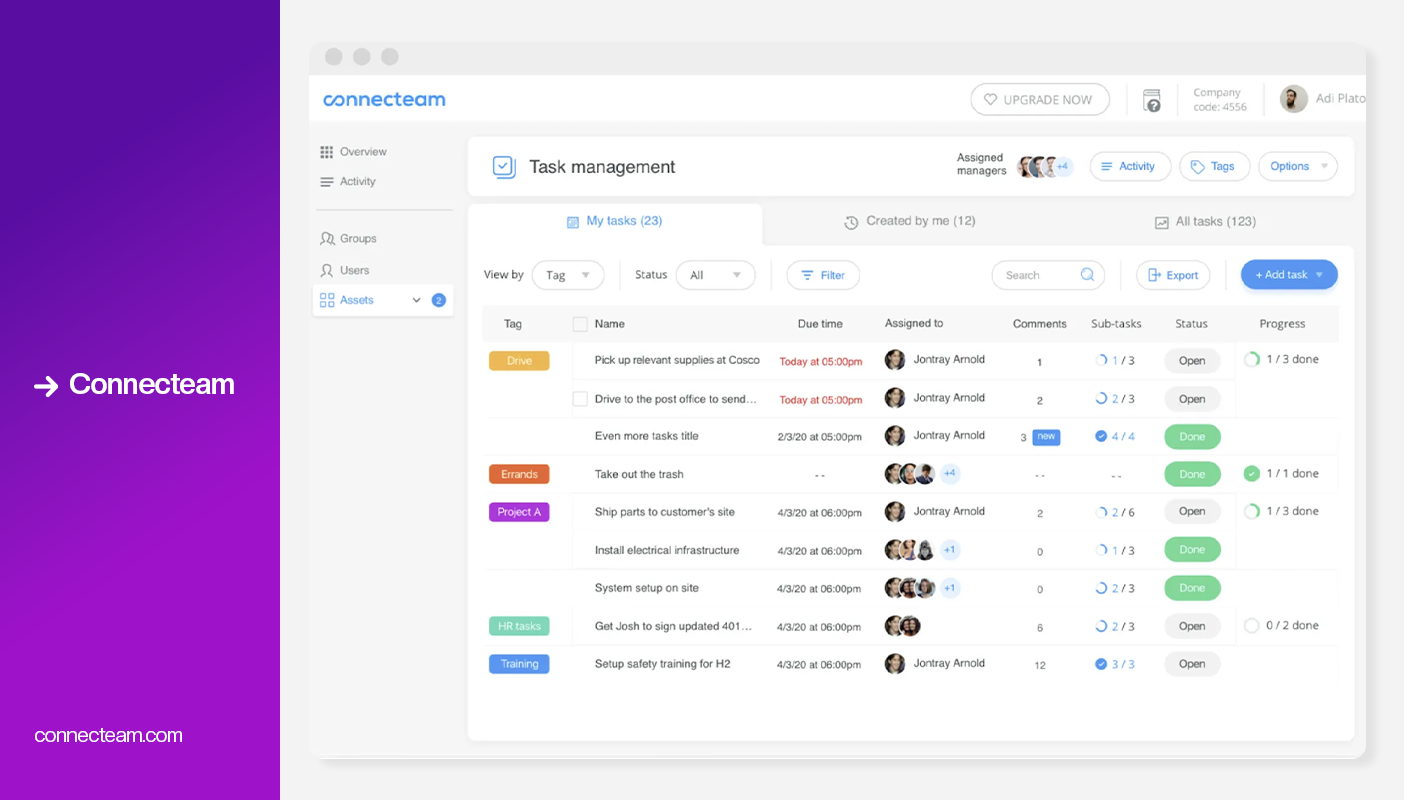Click the Users person icon in sidebar
The width and height of the screenshot is (1404, 800).
[x=326, y=270]
